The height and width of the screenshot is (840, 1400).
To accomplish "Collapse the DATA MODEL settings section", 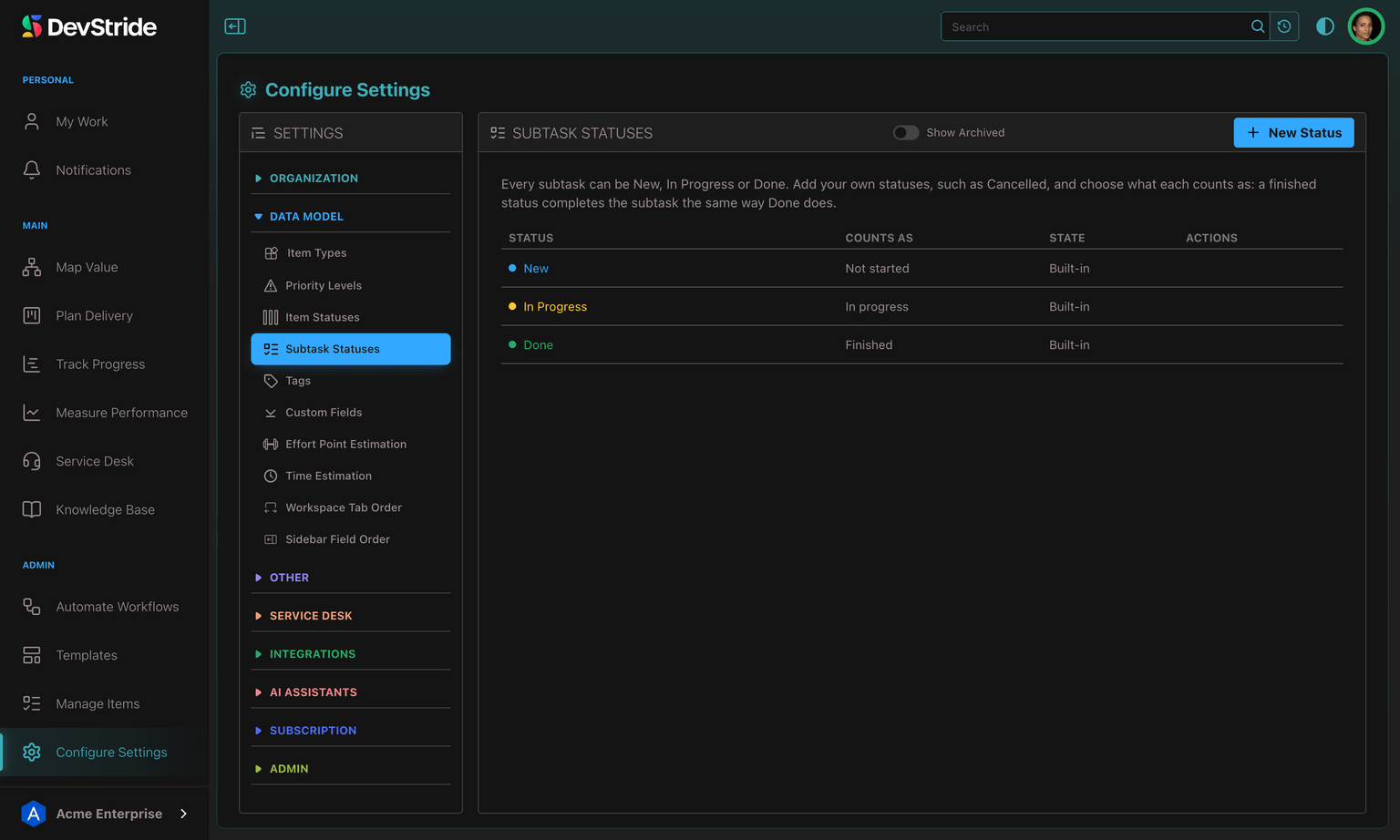I will pos(351,217).
